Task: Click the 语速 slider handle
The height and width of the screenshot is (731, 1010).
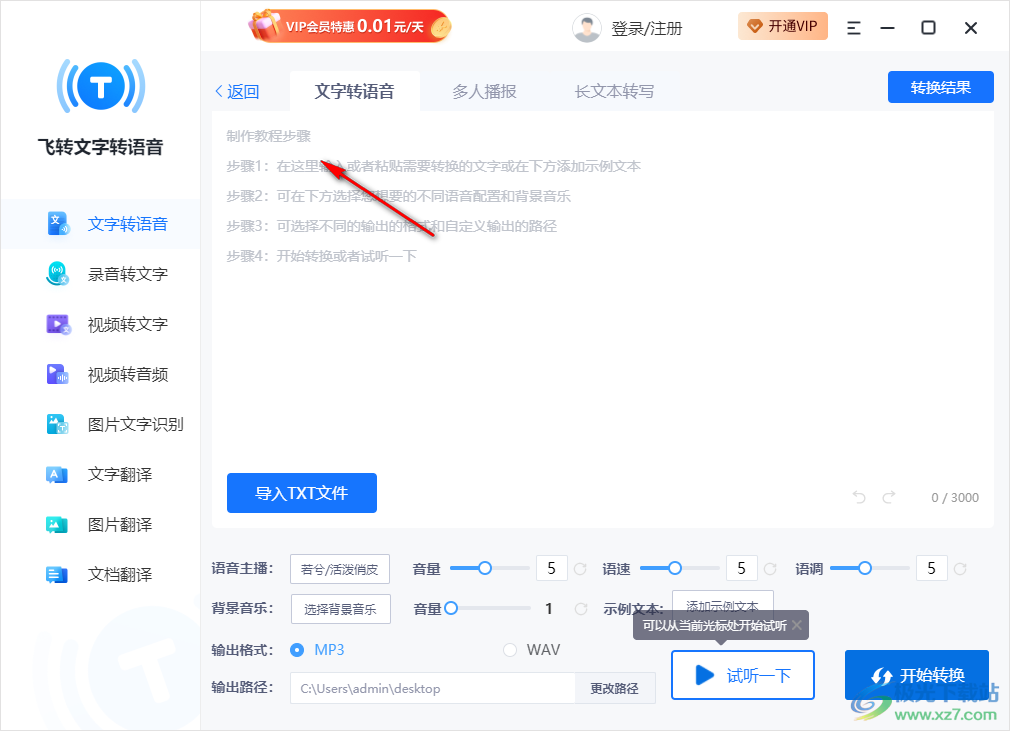Action: click(x=674, y=568)
